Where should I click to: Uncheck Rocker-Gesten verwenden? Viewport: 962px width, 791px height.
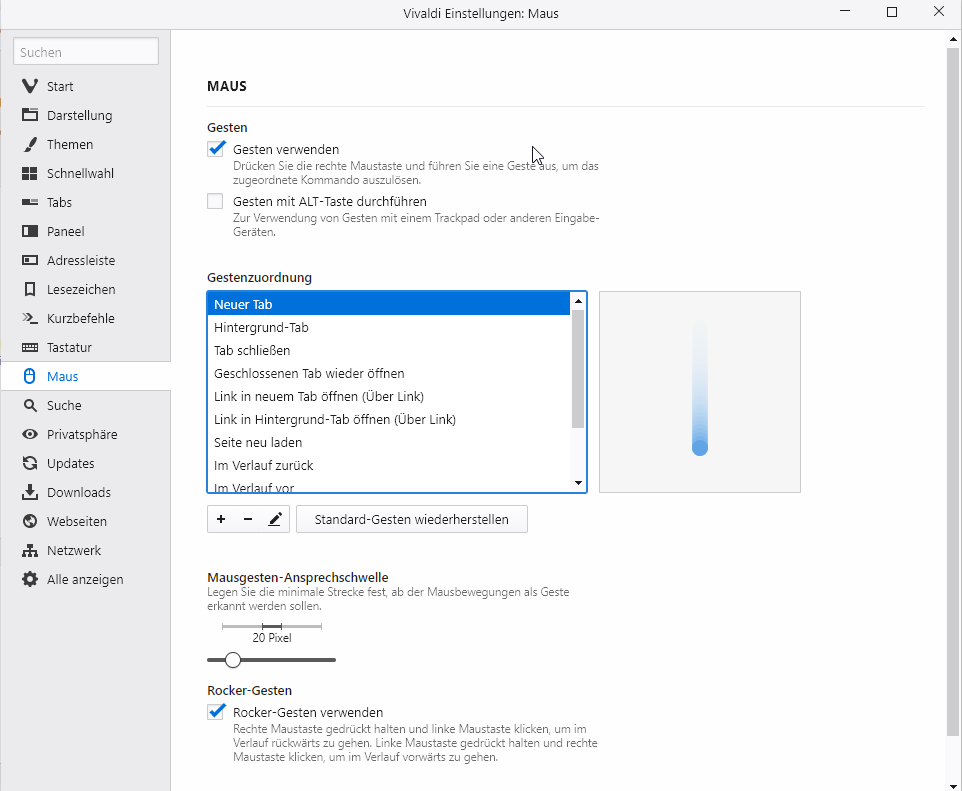215,712
